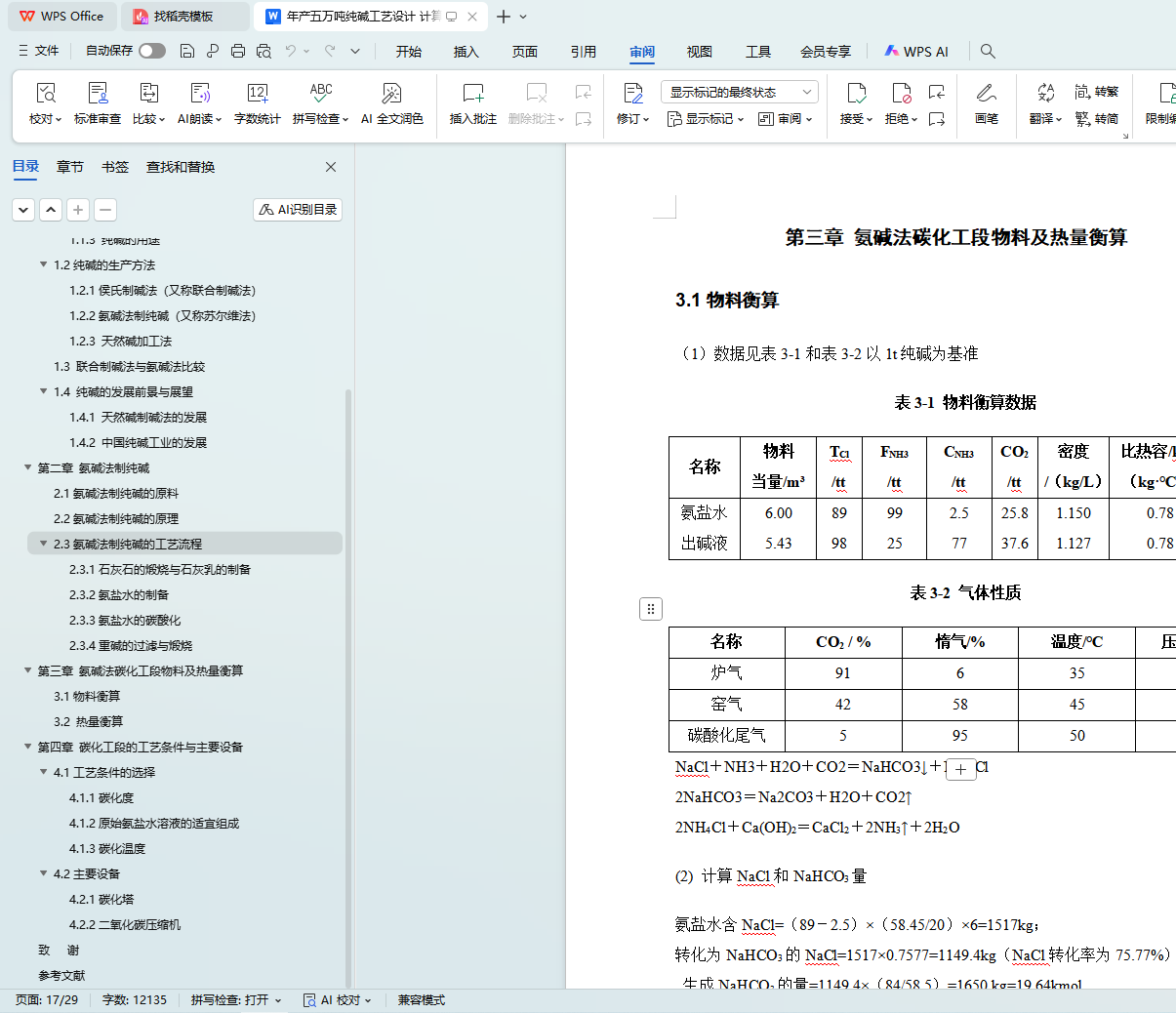Viewport: 1176px width, 1013px height.
Task: Collapse the 4.1 工艺条件的选择 node
Action: pyautogui.click(x=43, y=772)
